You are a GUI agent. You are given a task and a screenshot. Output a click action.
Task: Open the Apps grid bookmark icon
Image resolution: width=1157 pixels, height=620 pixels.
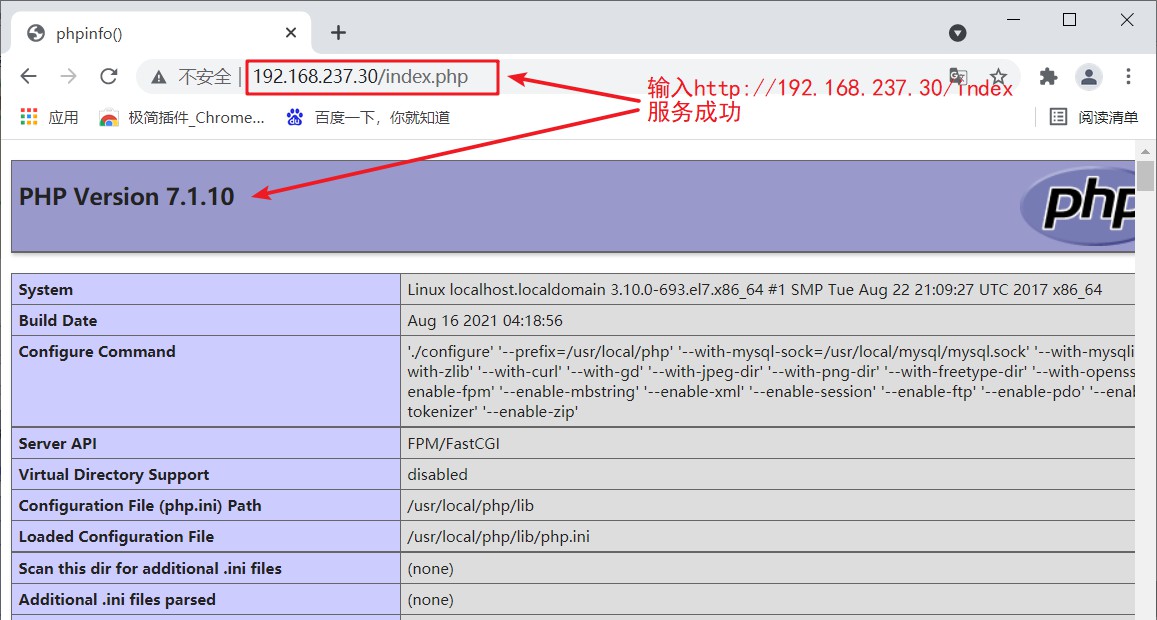(29, 117)
